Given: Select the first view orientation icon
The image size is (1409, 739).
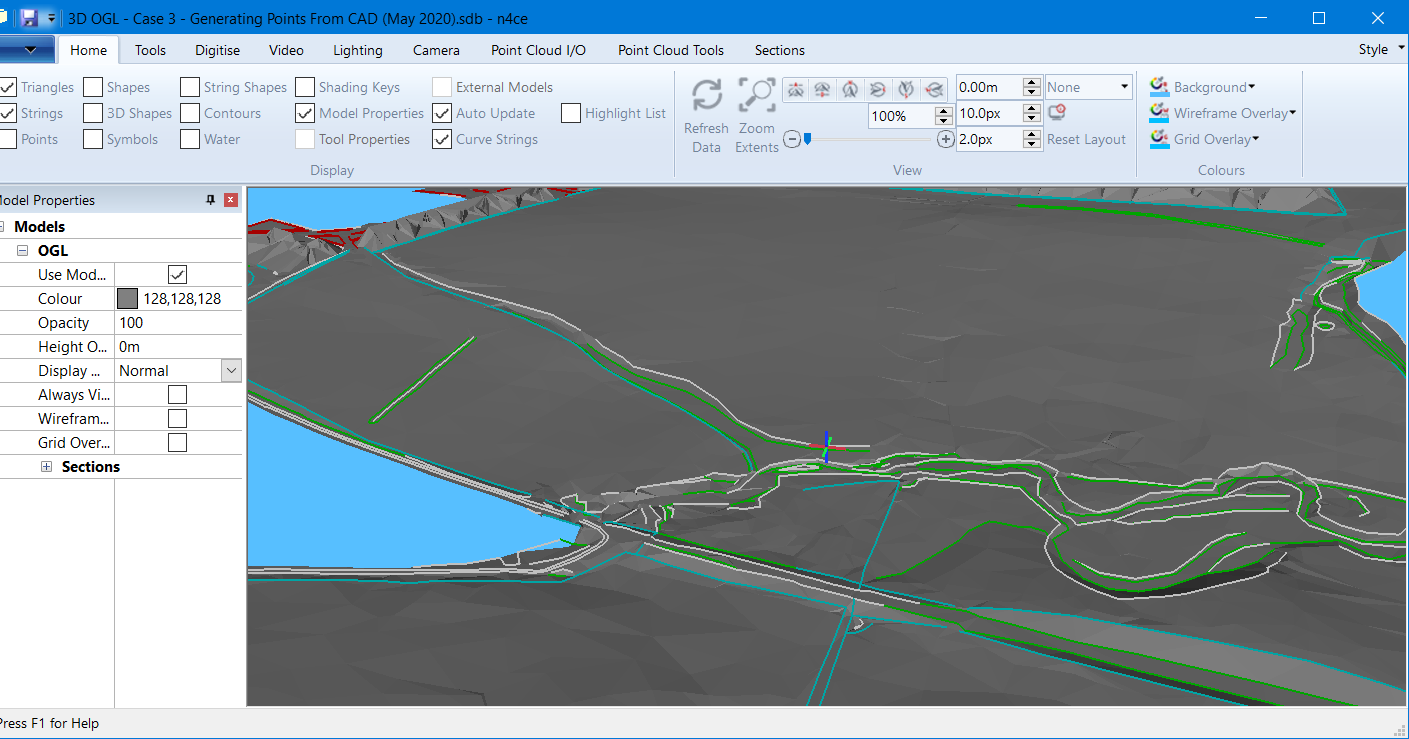Looking at the screenshot, I should pyautogui.click(x=795, y=89).
